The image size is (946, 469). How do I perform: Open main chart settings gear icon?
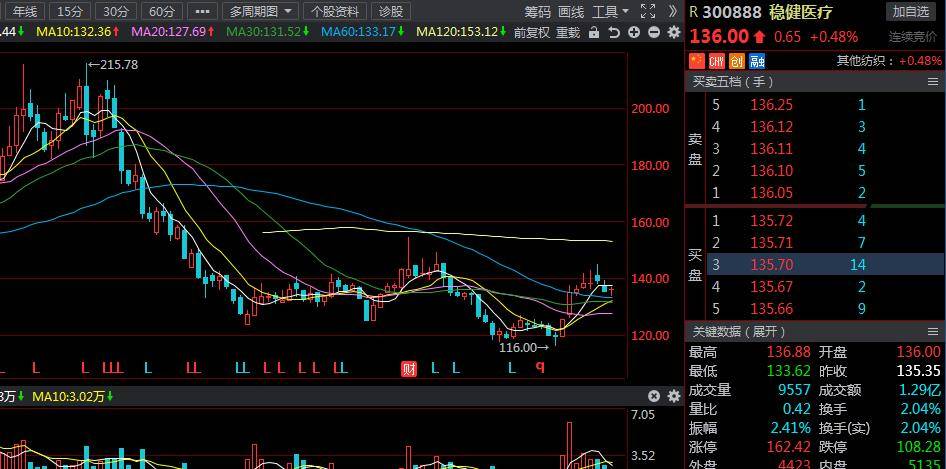click(x=672, y=32)
